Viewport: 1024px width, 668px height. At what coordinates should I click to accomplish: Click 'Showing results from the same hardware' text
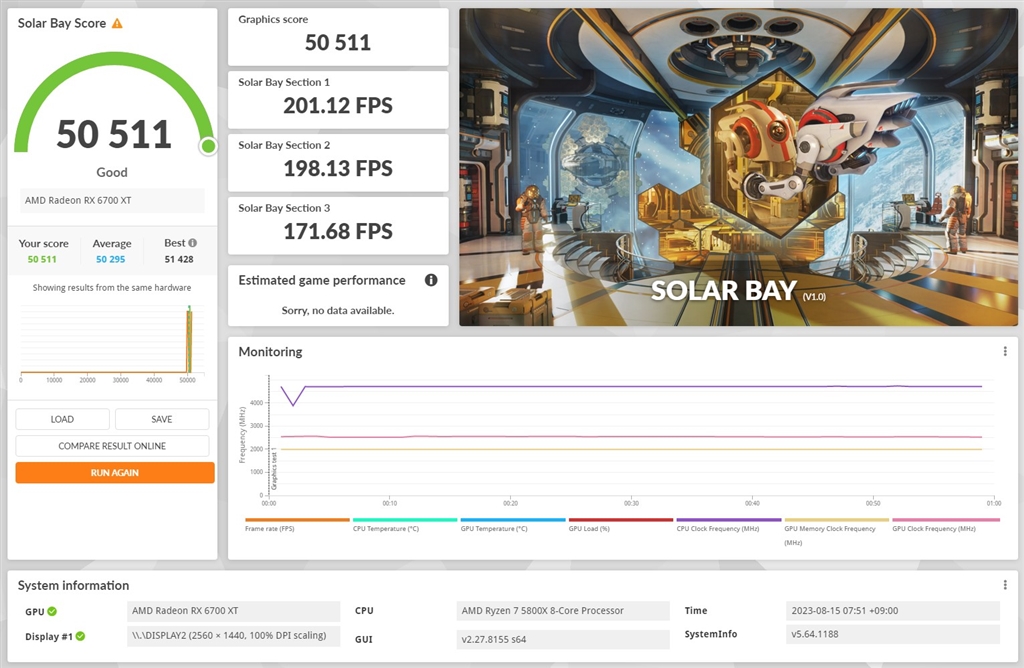112,287
